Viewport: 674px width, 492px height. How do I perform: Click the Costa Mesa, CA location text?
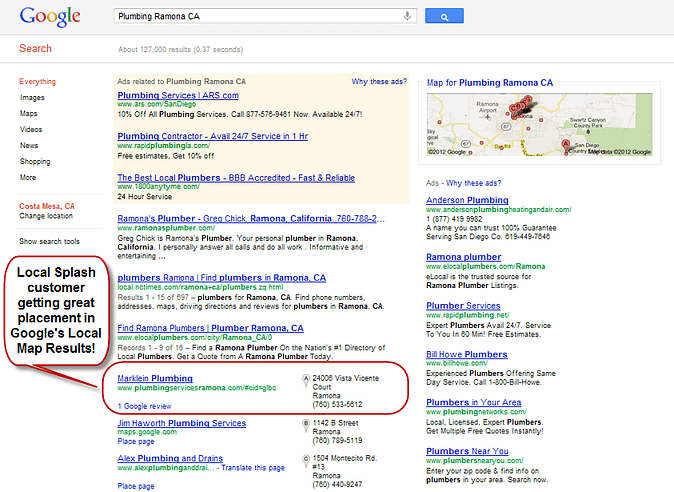click(46, 206)
